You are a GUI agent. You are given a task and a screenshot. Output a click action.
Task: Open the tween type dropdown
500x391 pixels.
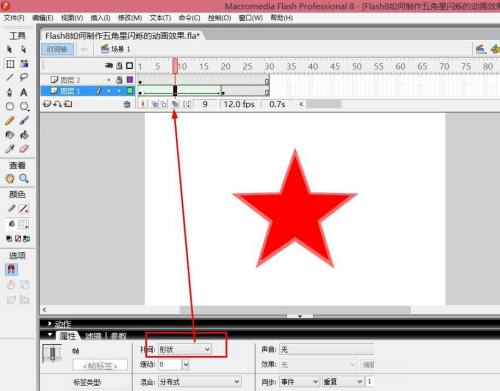(x=184, y=350)
